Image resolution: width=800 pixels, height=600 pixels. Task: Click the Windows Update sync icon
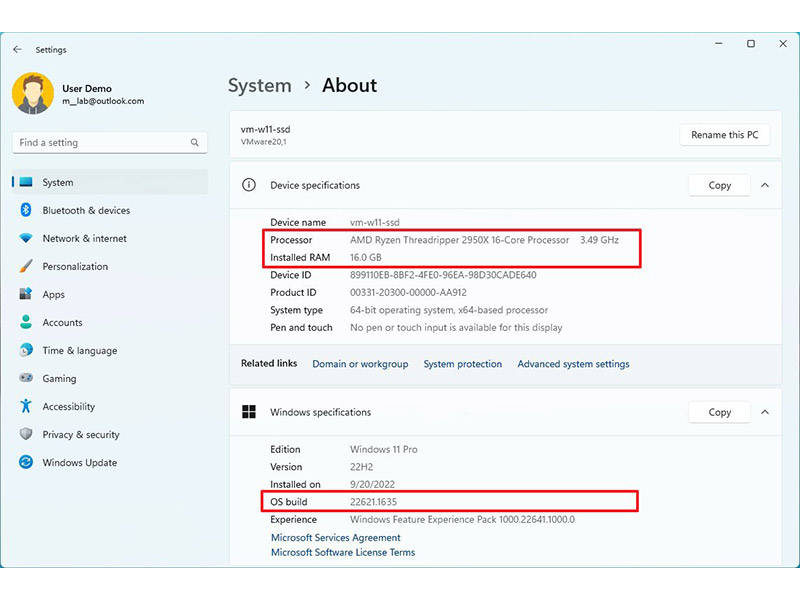click(26, 462)
